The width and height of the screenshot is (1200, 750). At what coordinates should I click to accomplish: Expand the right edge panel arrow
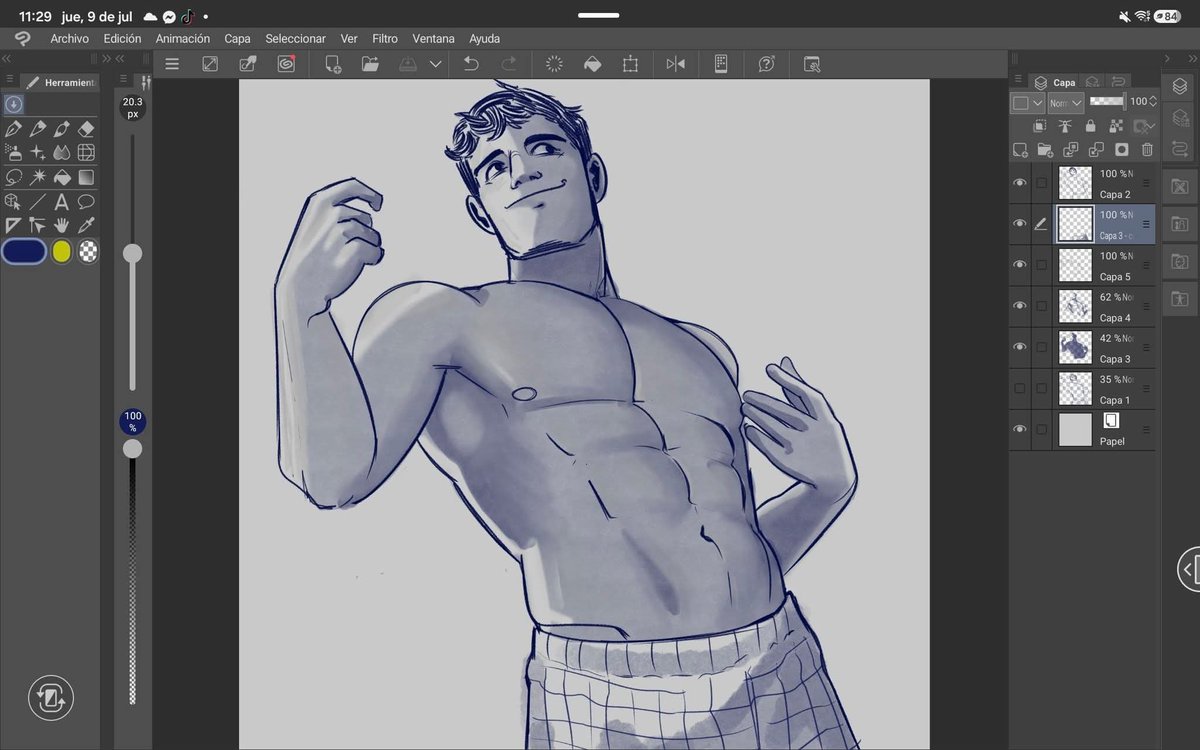[1188, 570]
